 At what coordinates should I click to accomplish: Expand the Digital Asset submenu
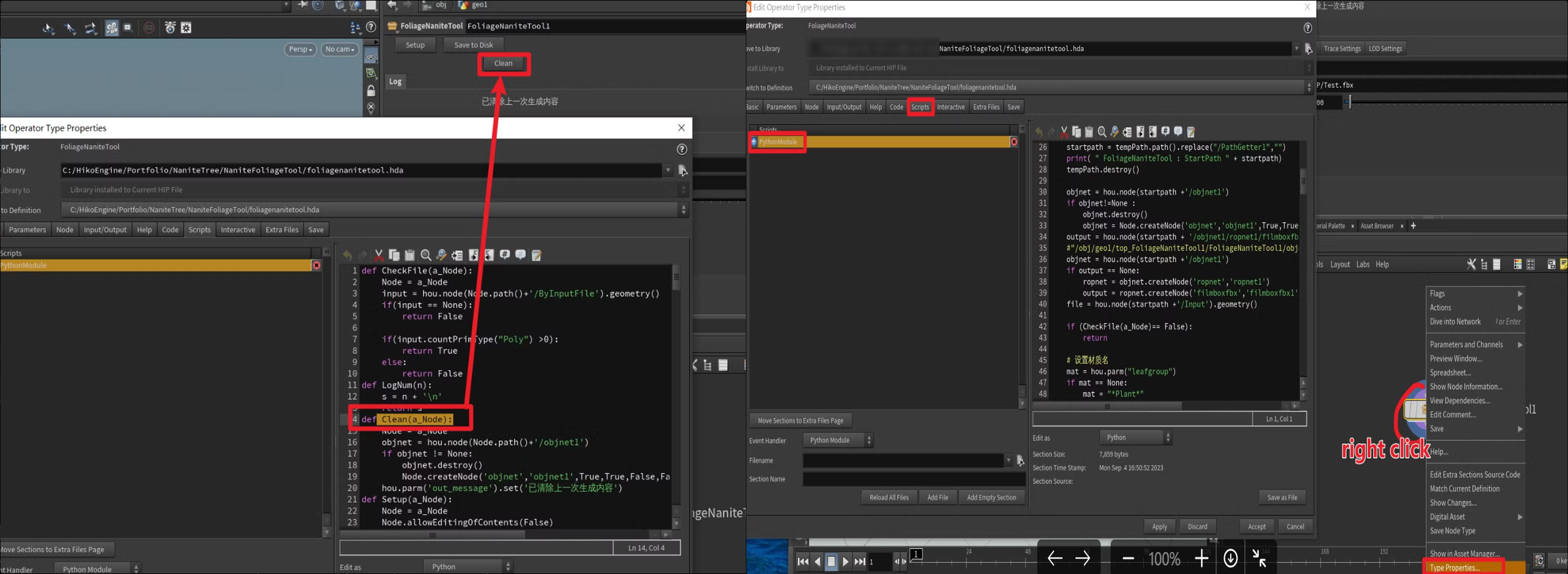1475,517
